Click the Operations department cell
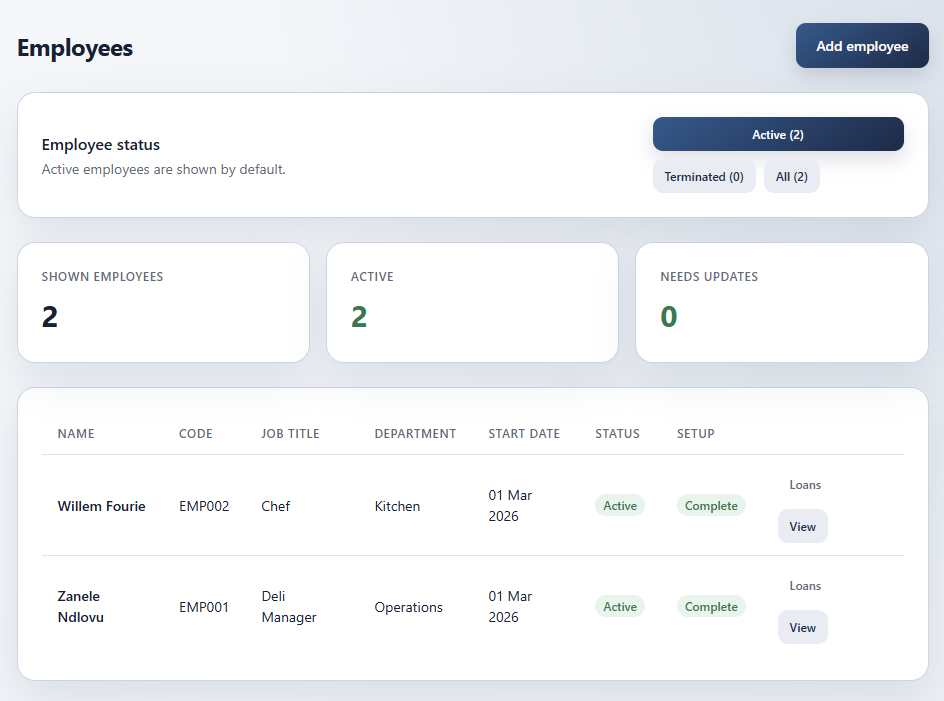The image size is (944, 701). click(408, 607)
